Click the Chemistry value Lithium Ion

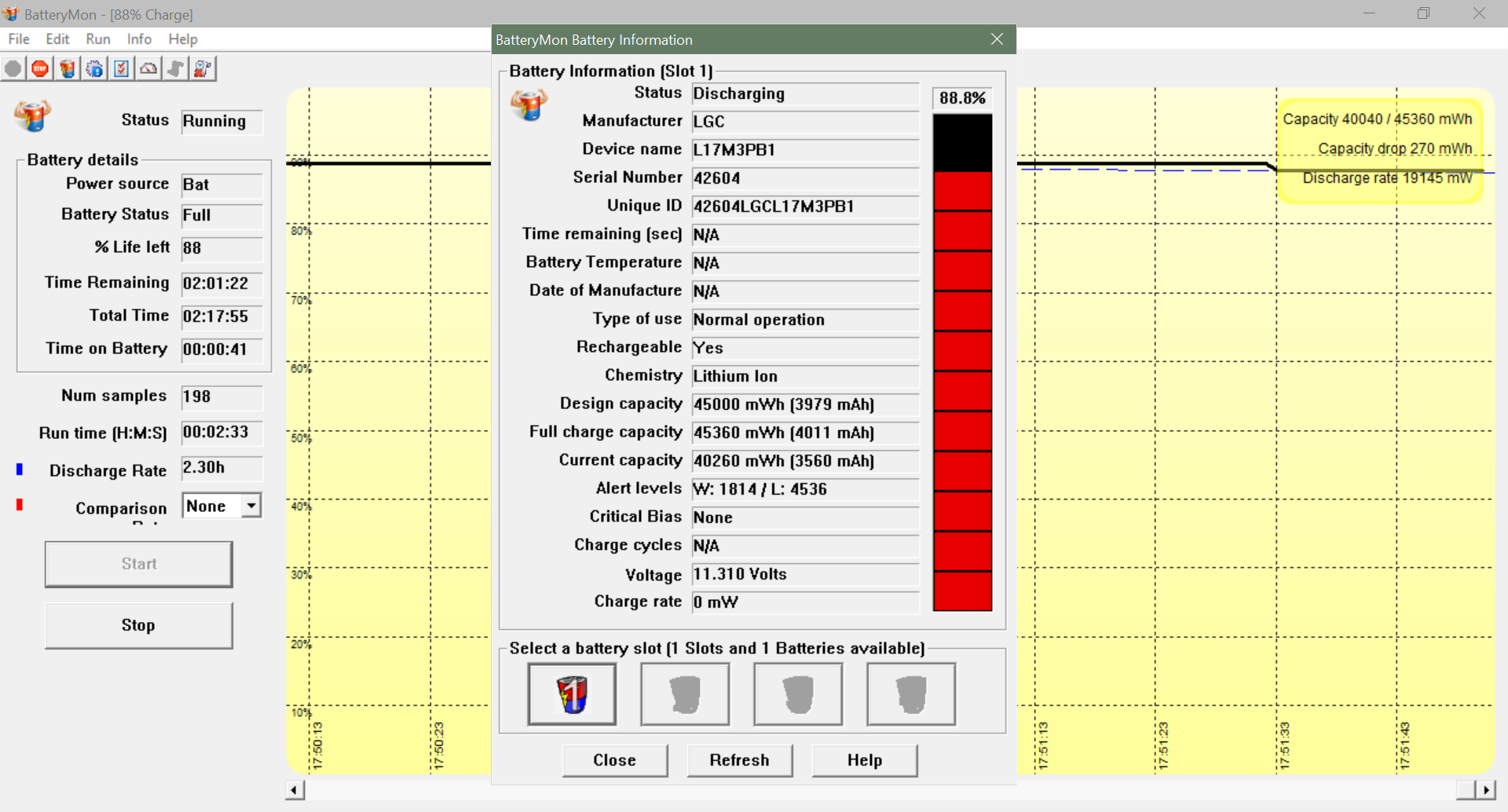point(805,377)
